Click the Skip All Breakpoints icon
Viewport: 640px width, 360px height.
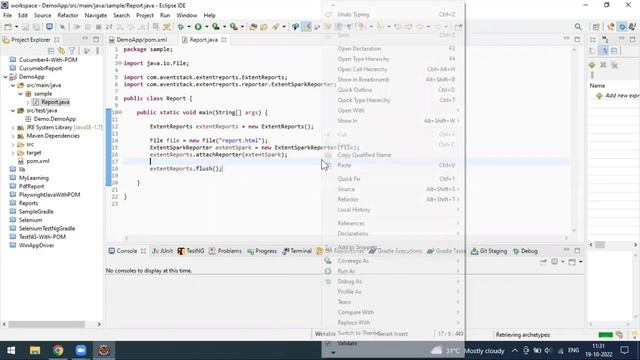point(62,27)
